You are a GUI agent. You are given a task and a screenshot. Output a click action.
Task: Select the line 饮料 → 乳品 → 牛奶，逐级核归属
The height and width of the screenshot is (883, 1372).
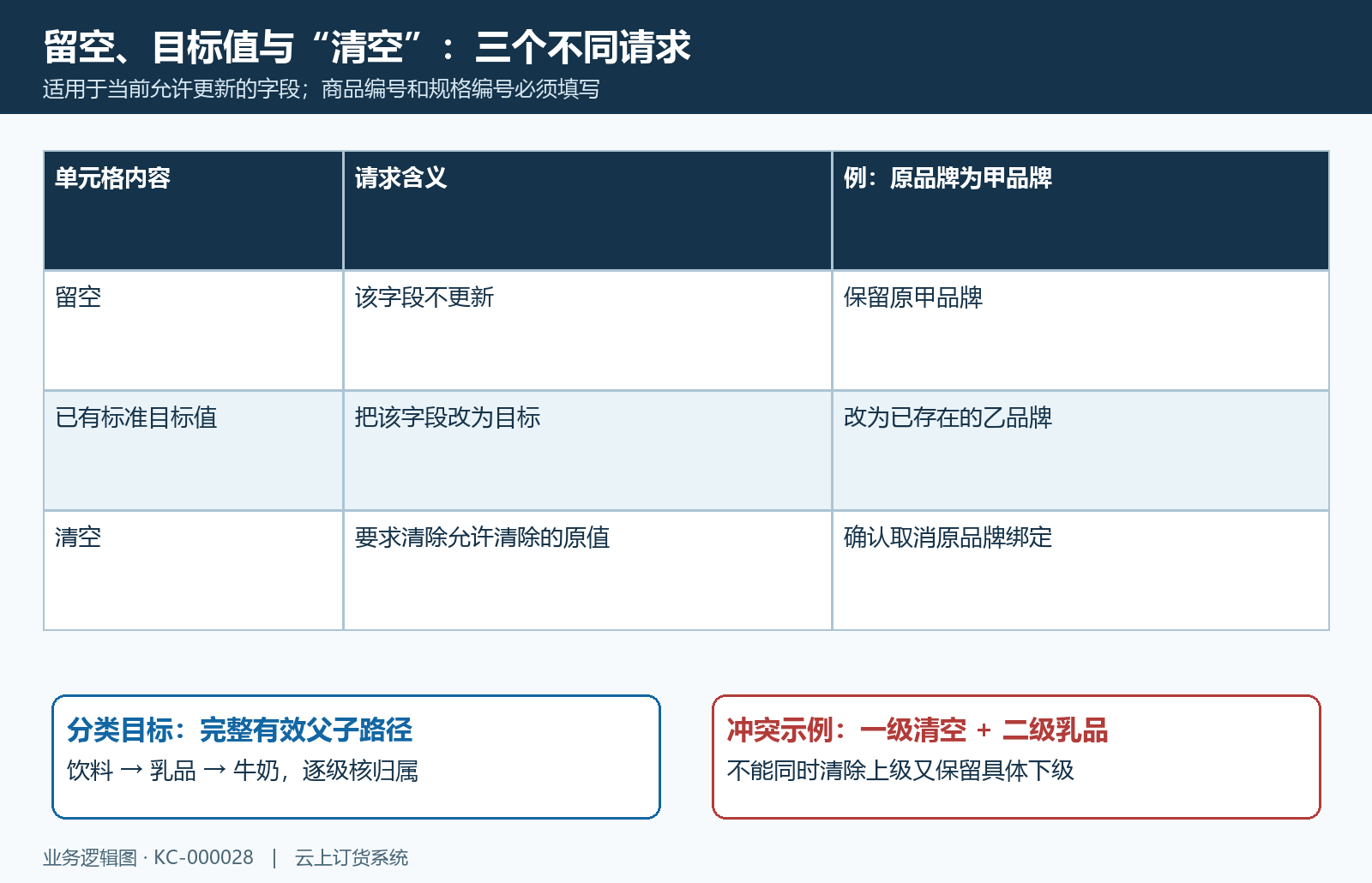pos(243,771)
